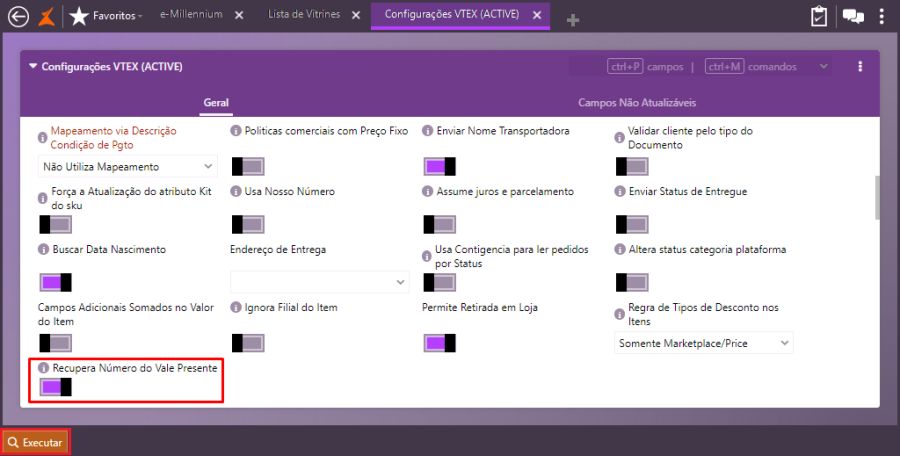
Task: Enable Assume juros e parcelamento switch
Action: [440, 225]
